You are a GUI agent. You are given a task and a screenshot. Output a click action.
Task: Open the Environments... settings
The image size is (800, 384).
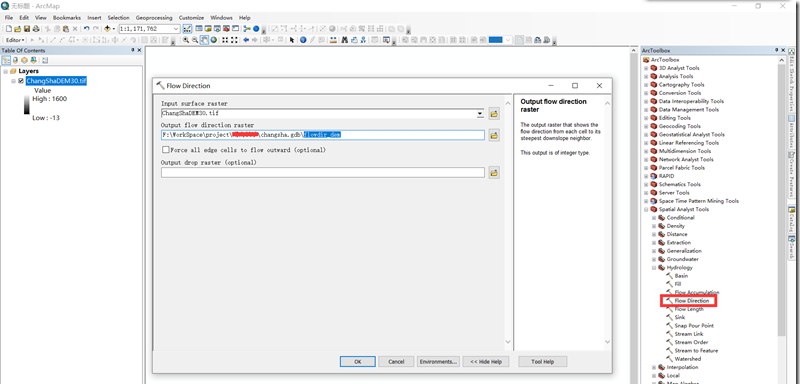(438, 361)
